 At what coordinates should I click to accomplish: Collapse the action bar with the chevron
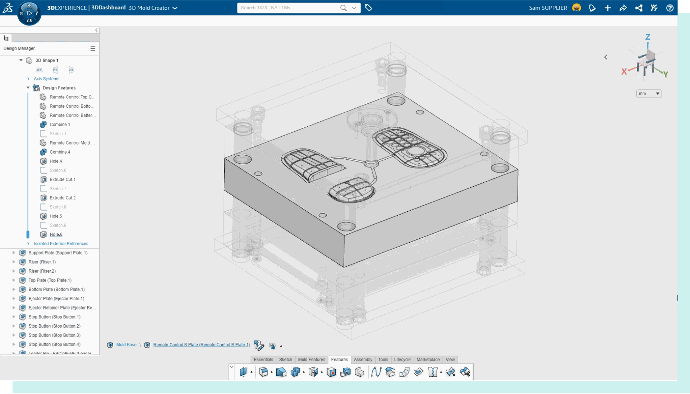click(x=231, y=367)
